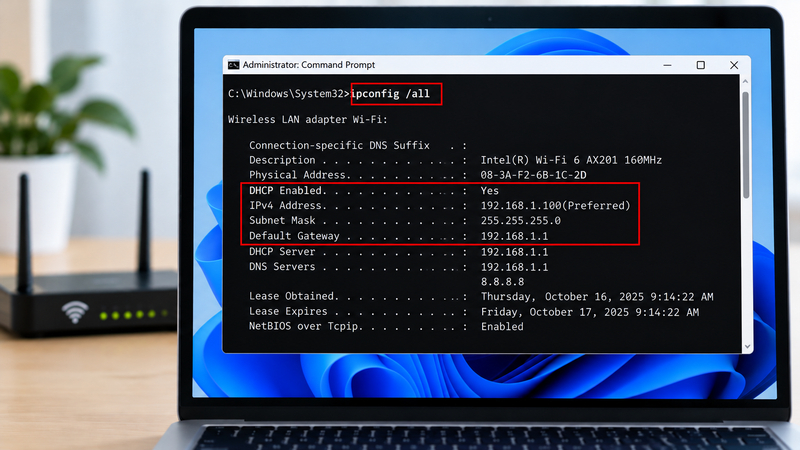The width and height of the screenshot is (800, 450).
Task: Click the 'Physical Address' label
Action: 297,175
